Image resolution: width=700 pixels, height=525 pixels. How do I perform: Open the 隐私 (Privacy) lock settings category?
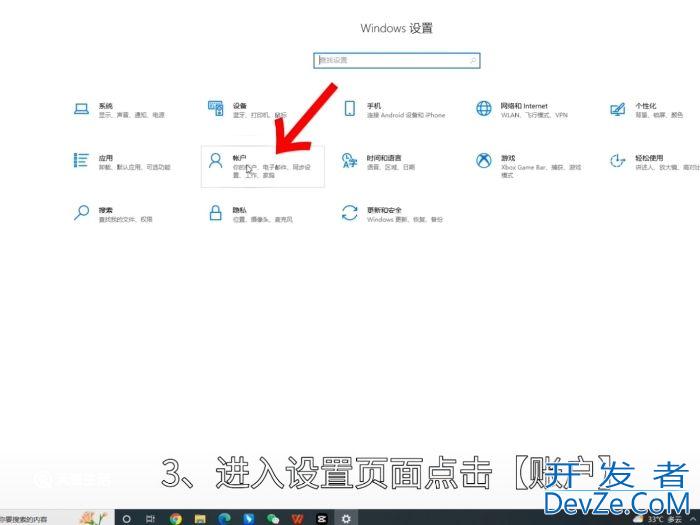click(x=250, y=214)
